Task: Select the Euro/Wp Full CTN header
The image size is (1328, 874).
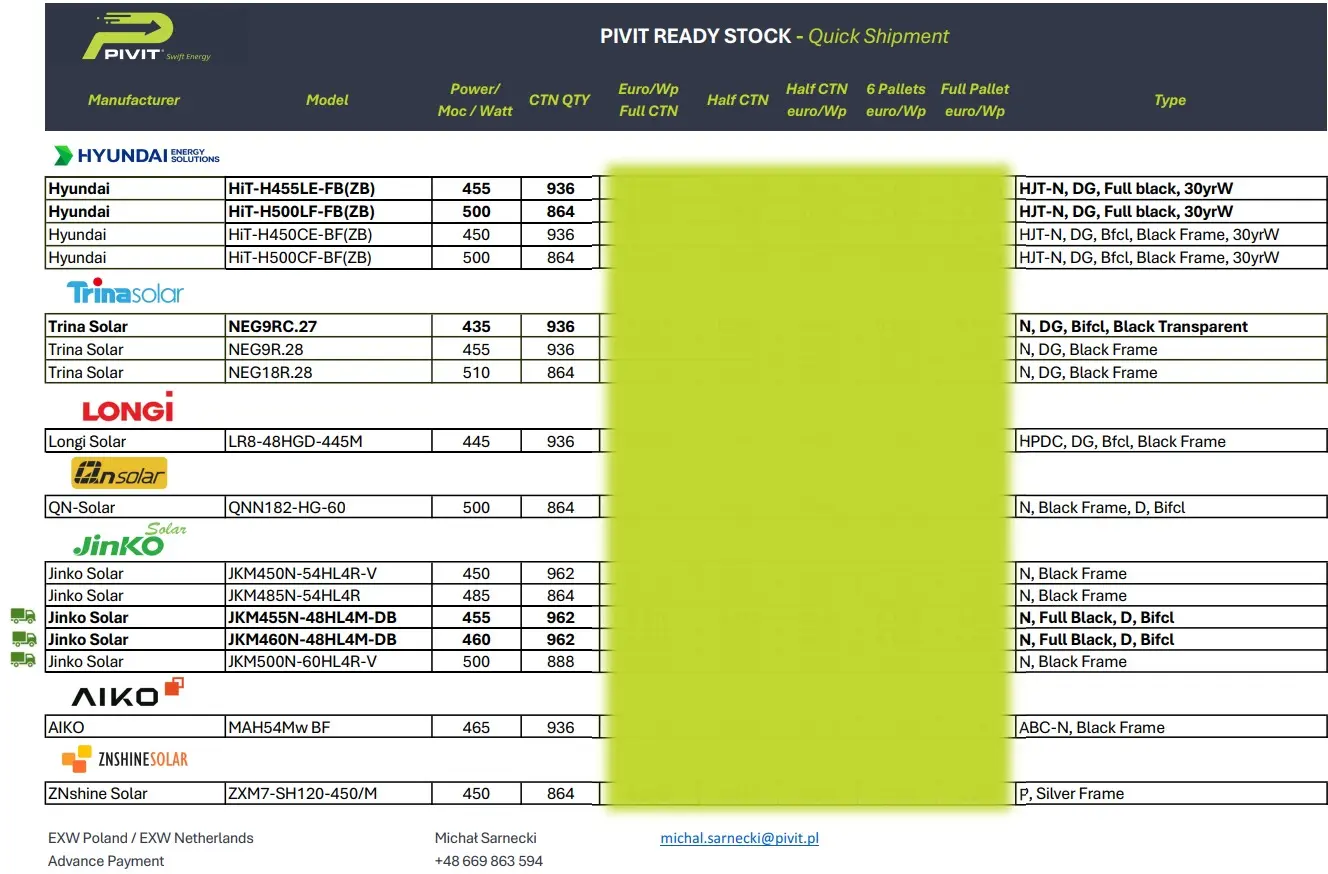Action: point(648,100)
